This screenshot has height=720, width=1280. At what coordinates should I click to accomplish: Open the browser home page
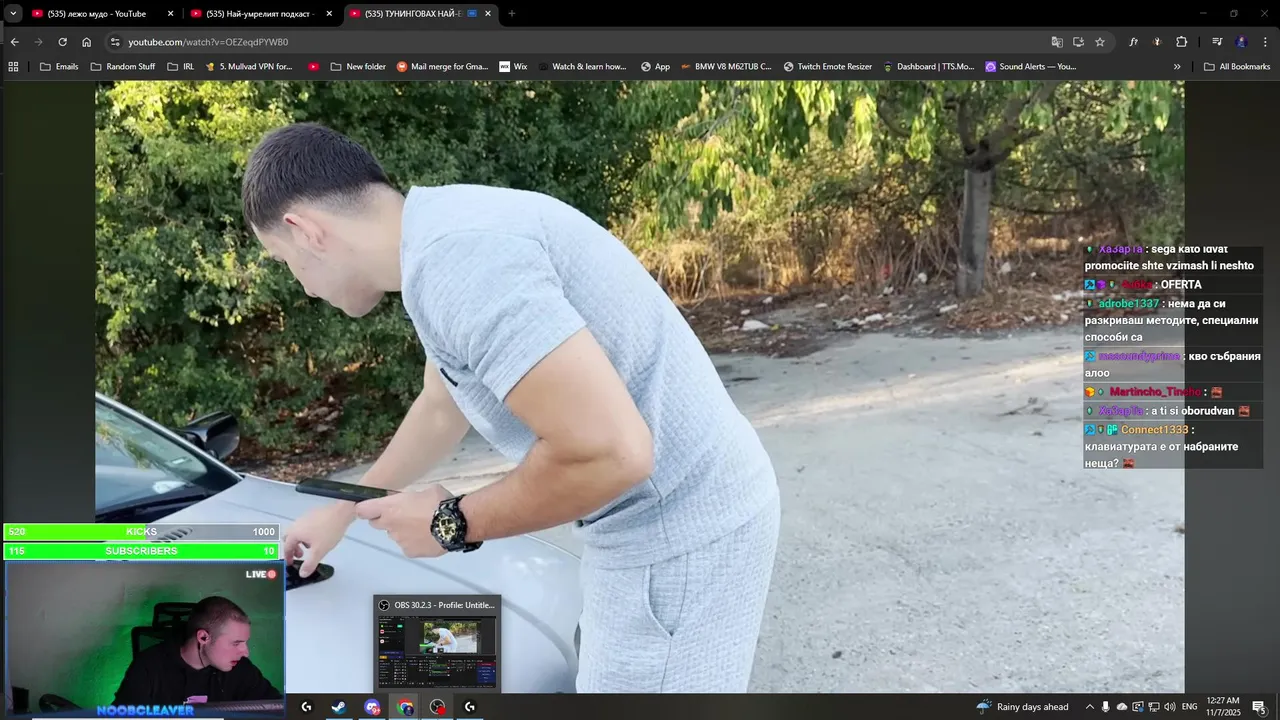[x=86, y=42]
